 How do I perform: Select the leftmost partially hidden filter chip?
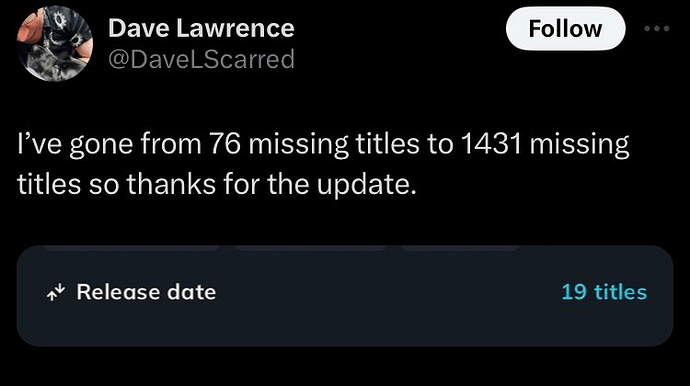point(132,249)
